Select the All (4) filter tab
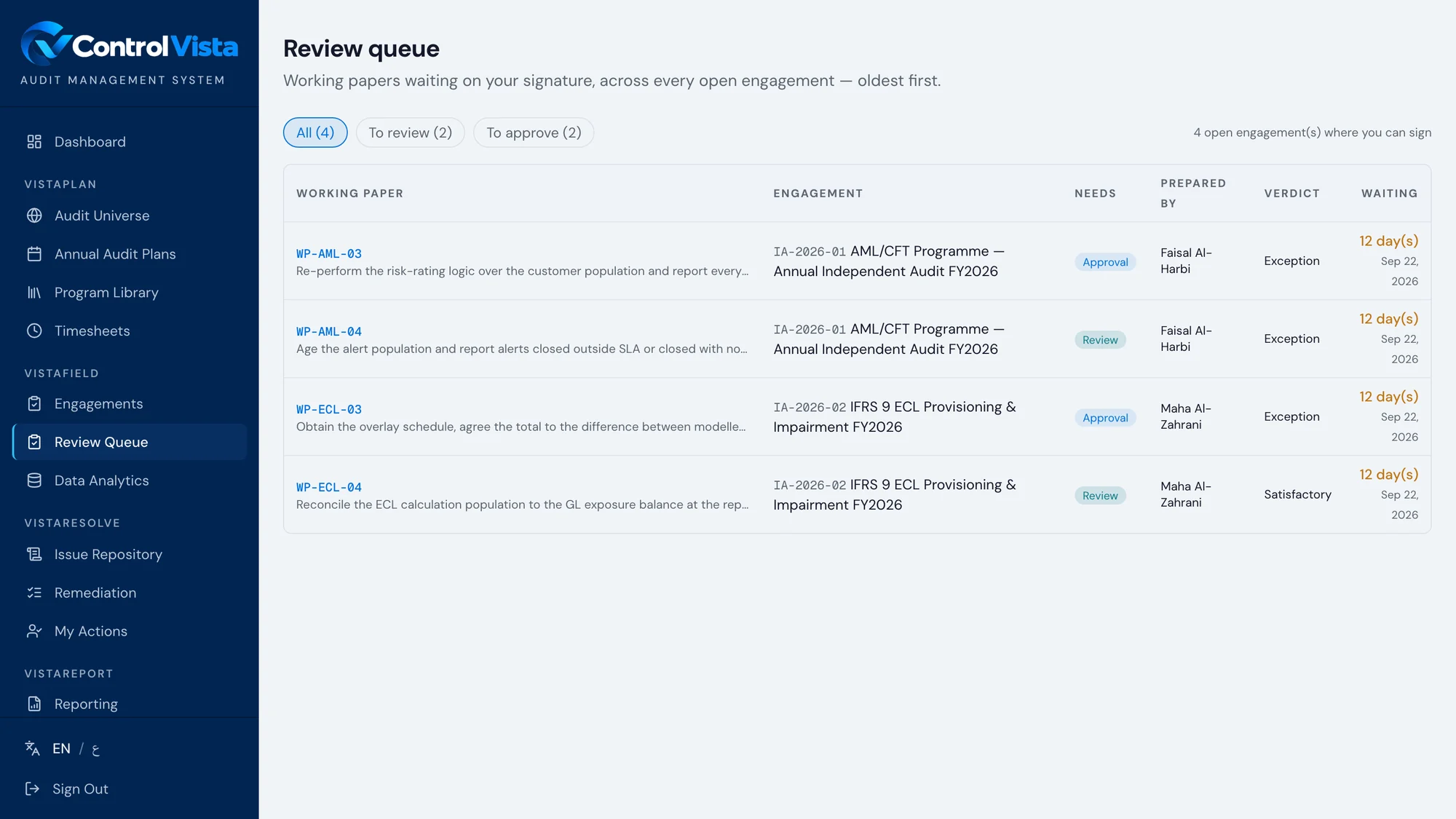The image size is (1456, 819). (315, 132)
